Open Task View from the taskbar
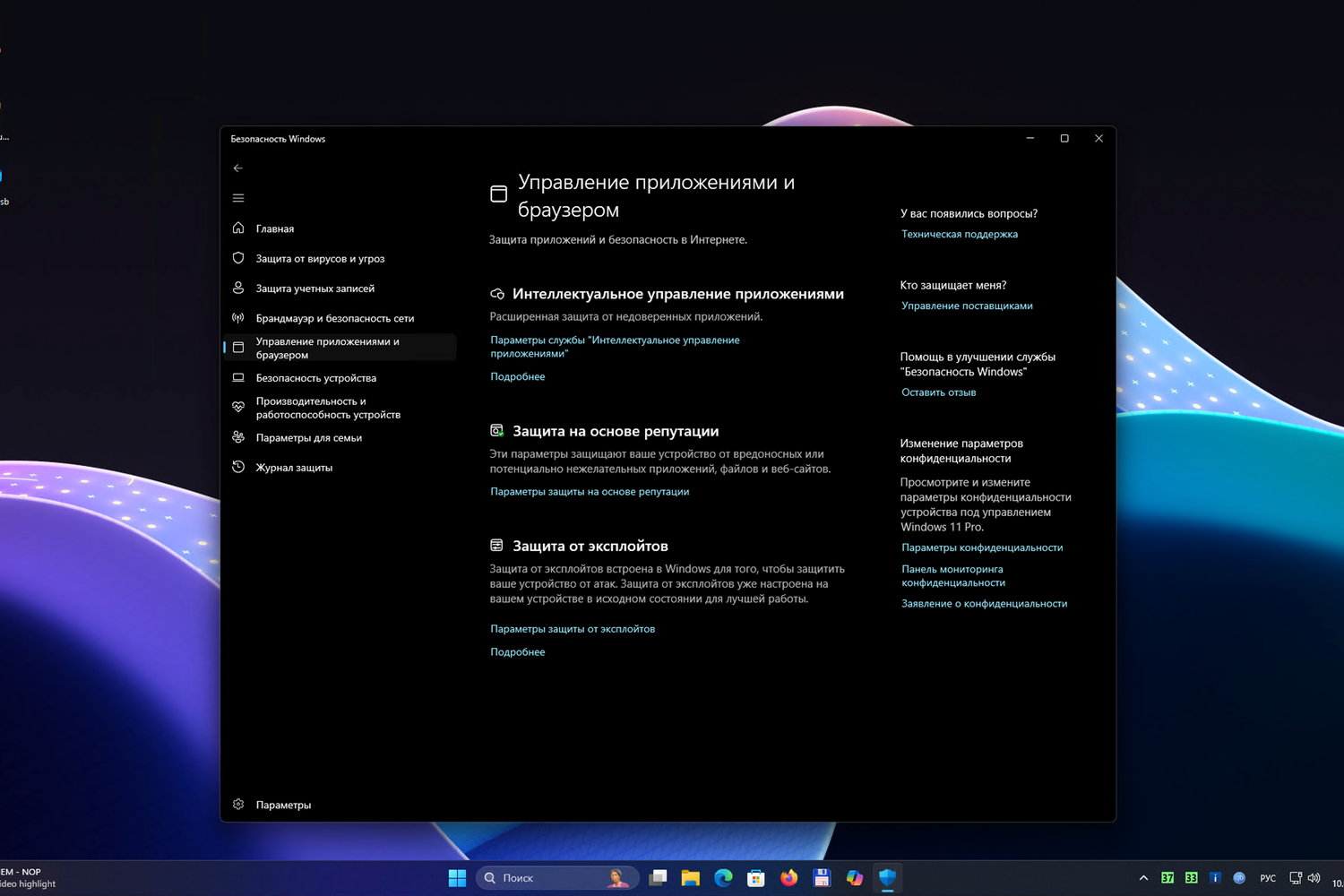The height and width of the screenshot is (896, 1344). pos(658,878)
